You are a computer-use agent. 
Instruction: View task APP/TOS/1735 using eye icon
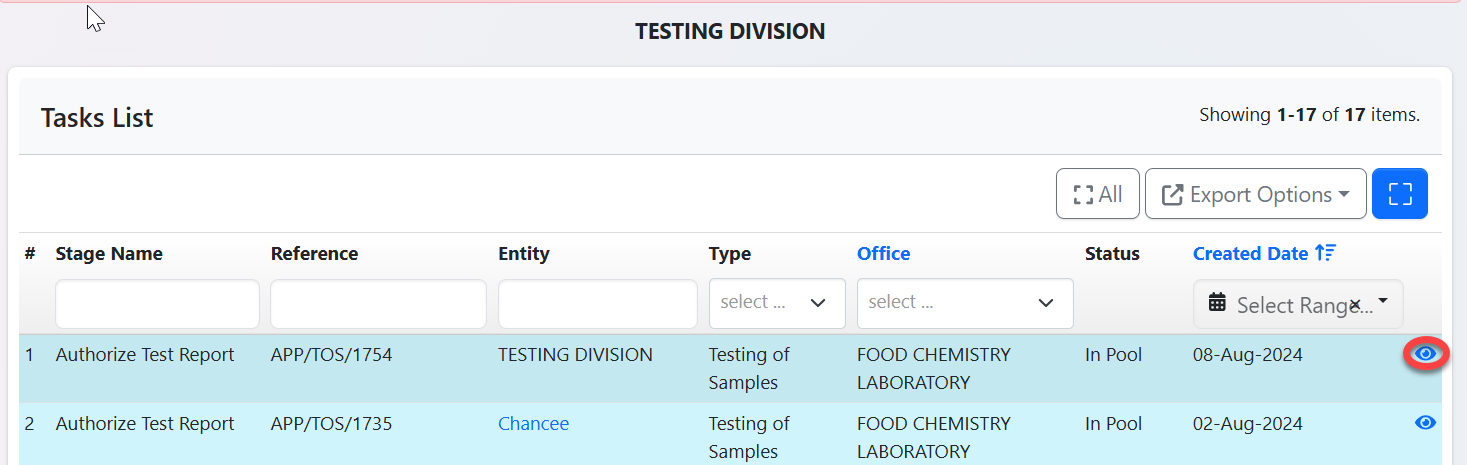click(x=1426, y=424)
